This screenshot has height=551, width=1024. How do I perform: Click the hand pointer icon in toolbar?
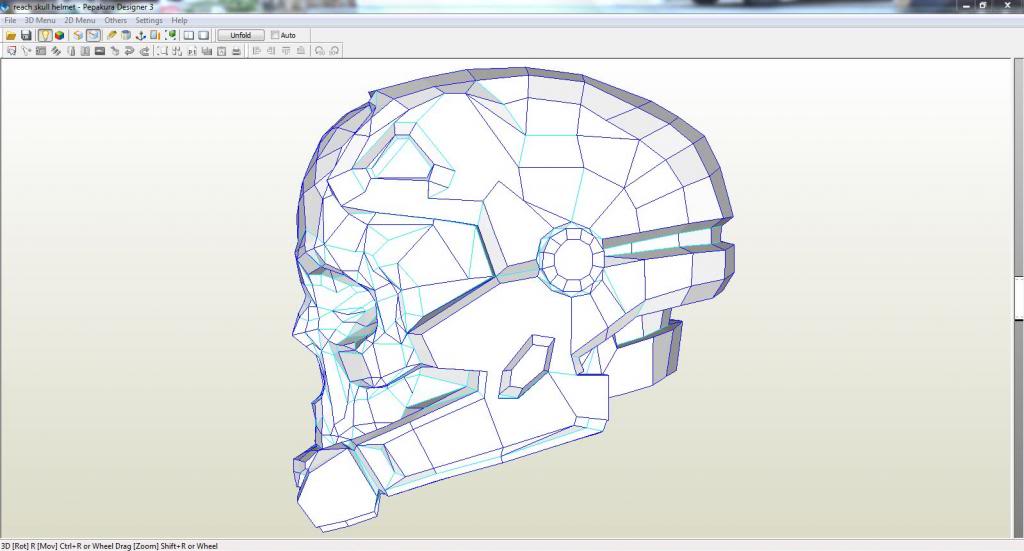(114, 51)
